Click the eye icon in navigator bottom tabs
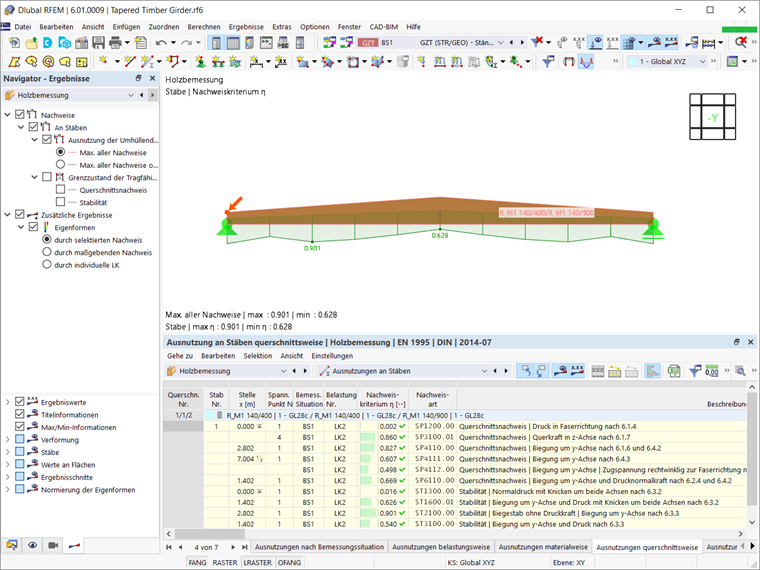The width and height of the screenshot is (760, 570). (32, 545)
